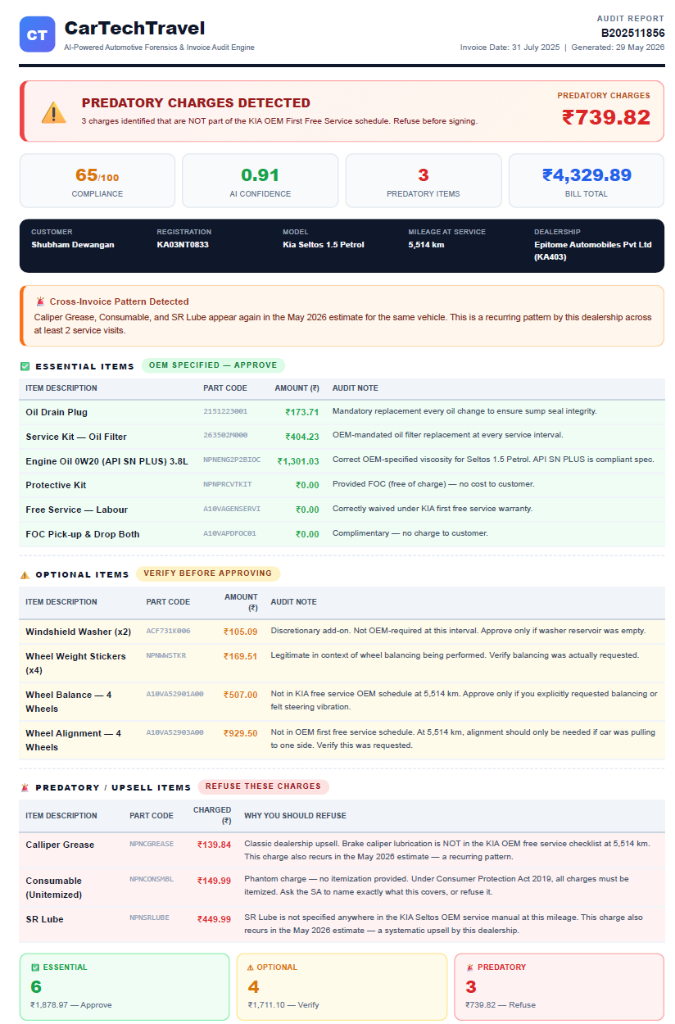Click the AMOUNT (₹) header in Essential Items table
675x1024 pixels.
click(296, 388)
